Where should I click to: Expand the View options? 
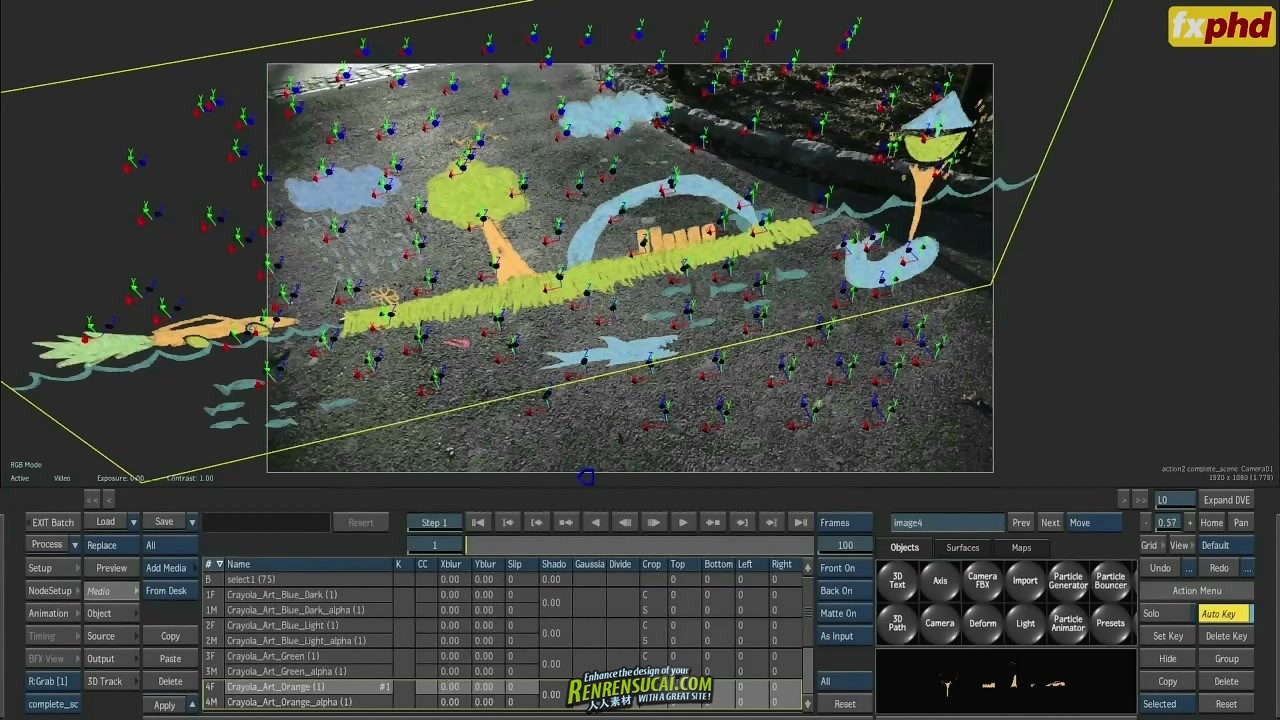[1183, 545]
